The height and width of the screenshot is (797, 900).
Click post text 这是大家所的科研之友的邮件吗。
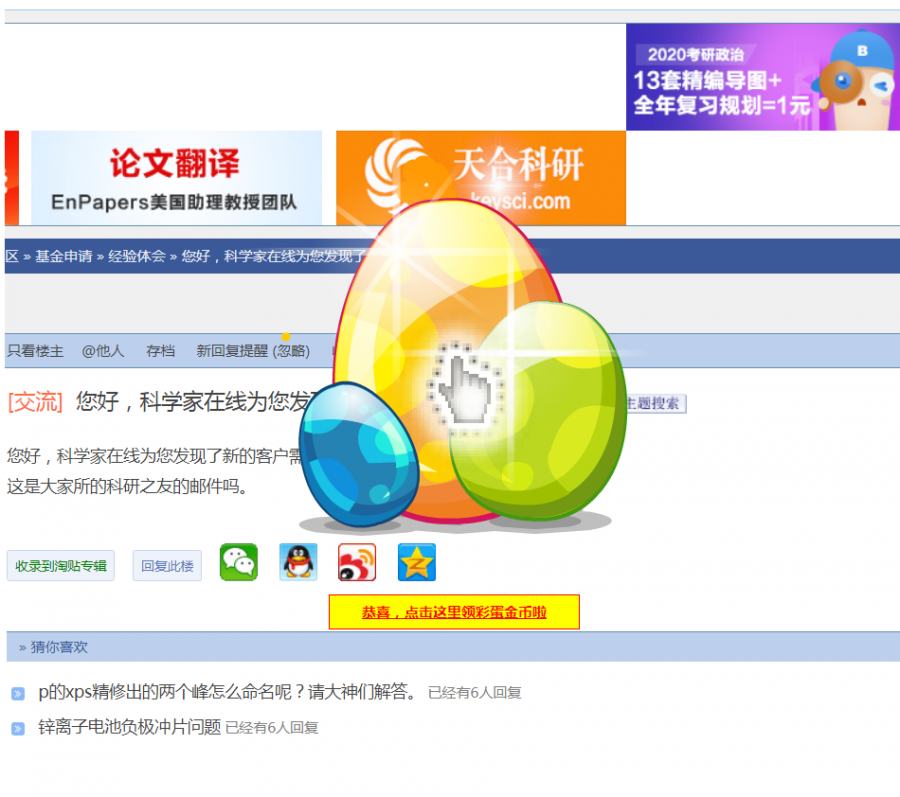[x=127, y=487]
